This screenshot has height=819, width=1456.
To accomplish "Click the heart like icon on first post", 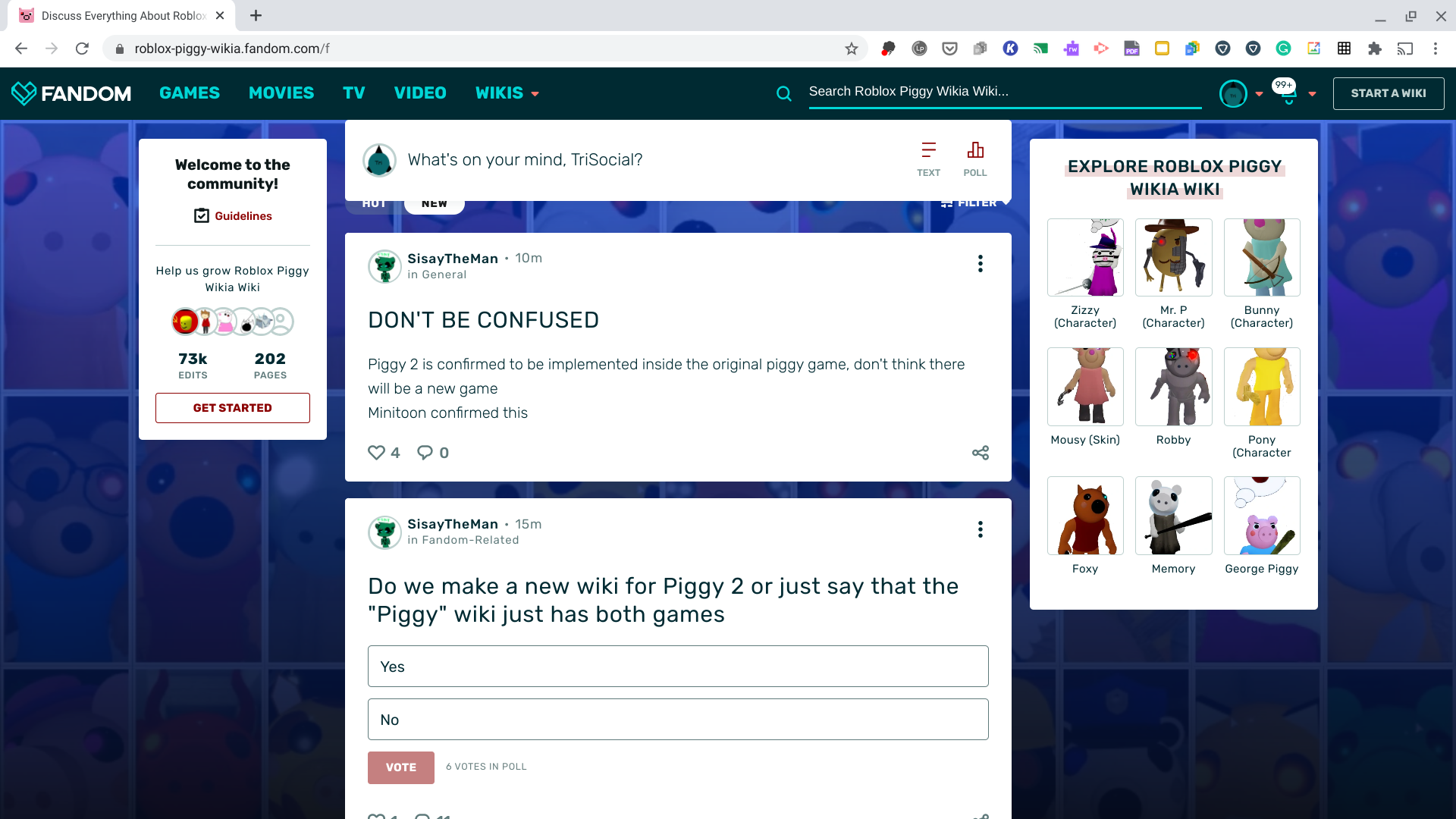I will pos(376,452).
